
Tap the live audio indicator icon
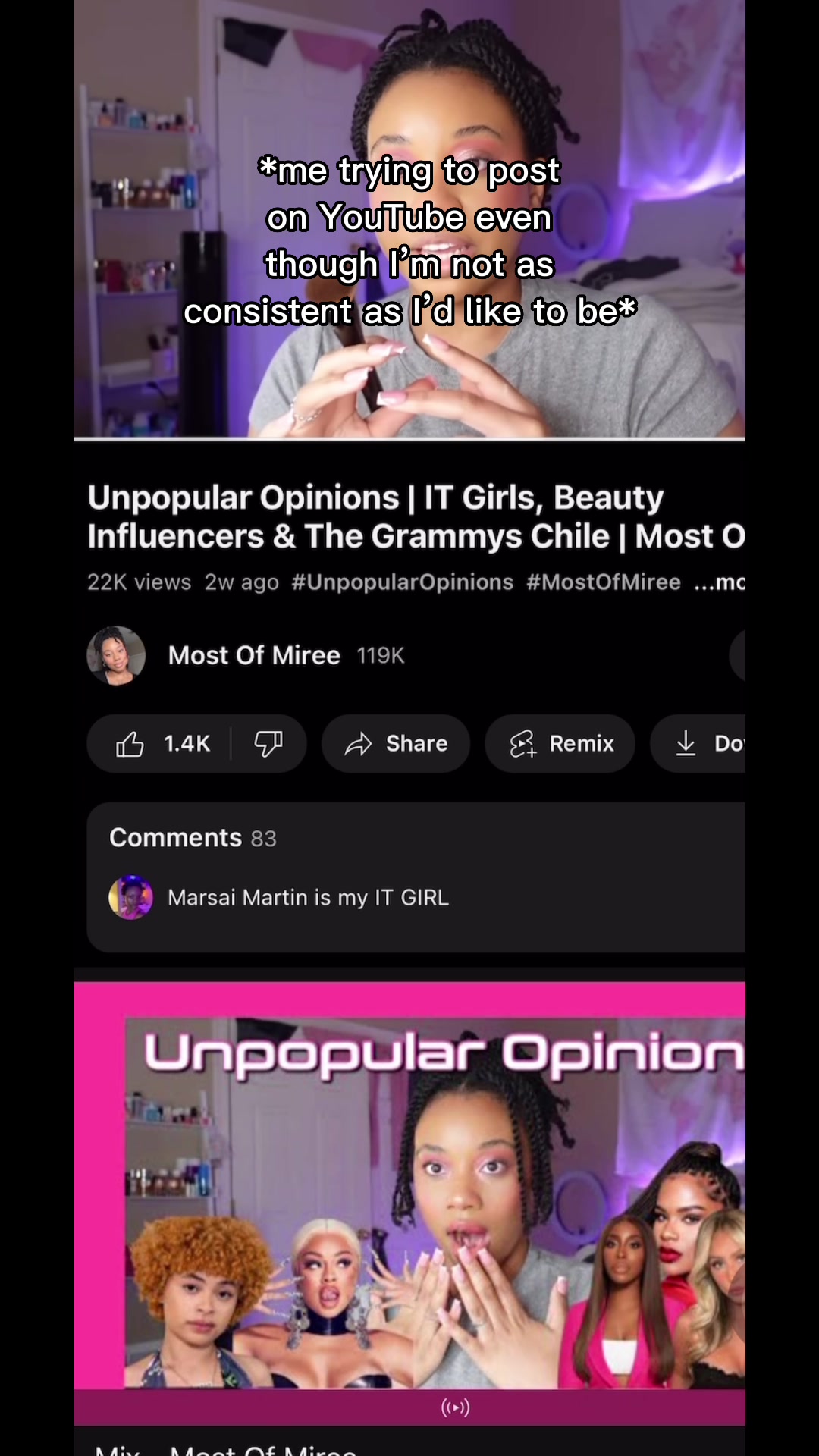[x=456, y=1407]
